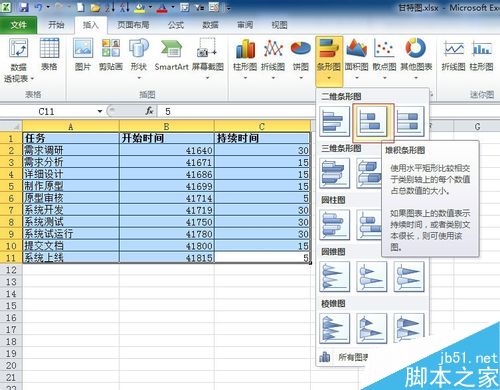Select the 2-D 100% stacked bar chart
Screen dimensions: 500x390
point(409,122)
